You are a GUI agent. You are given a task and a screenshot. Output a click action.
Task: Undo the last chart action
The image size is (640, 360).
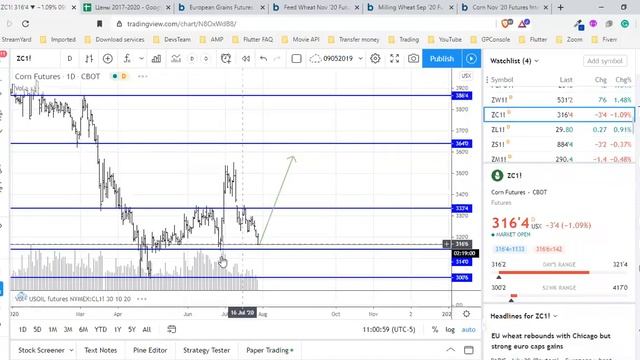coord(263,59)
